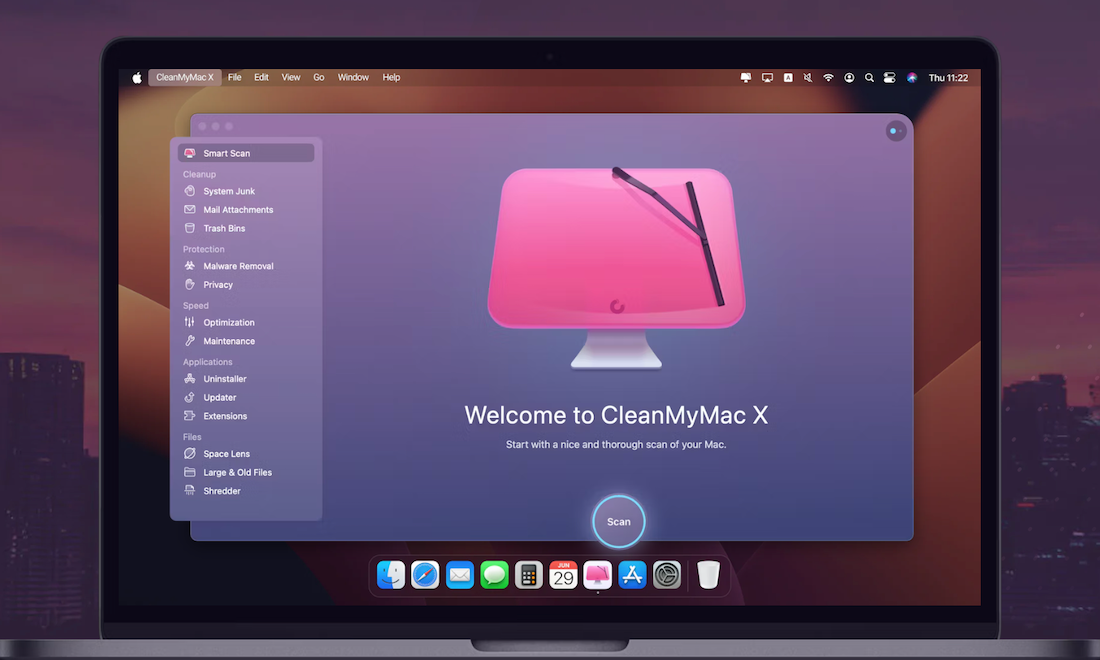The width and height of the screenshot is (1100, 660).
Task: Open the CleanMyMac X menu
Action: coord(185,78)
